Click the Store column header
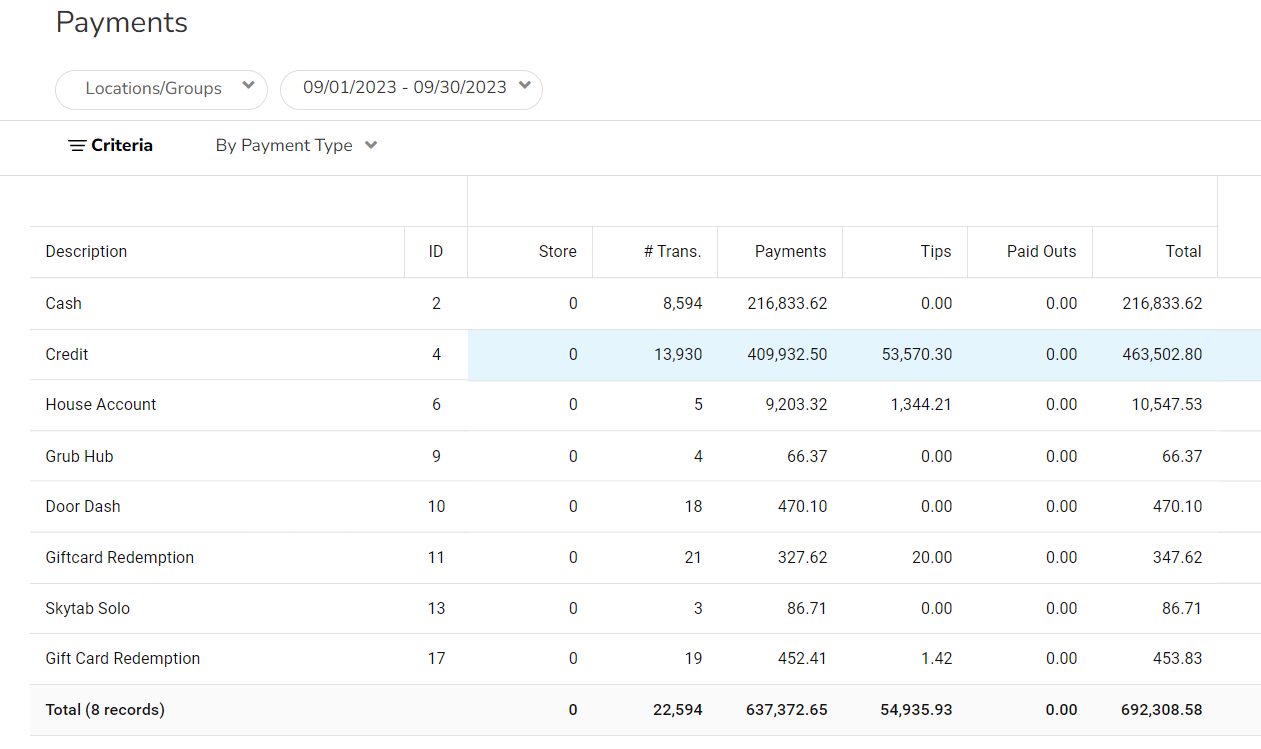Viewport: 1261px width, 749px height. click(x=557, y=252)
